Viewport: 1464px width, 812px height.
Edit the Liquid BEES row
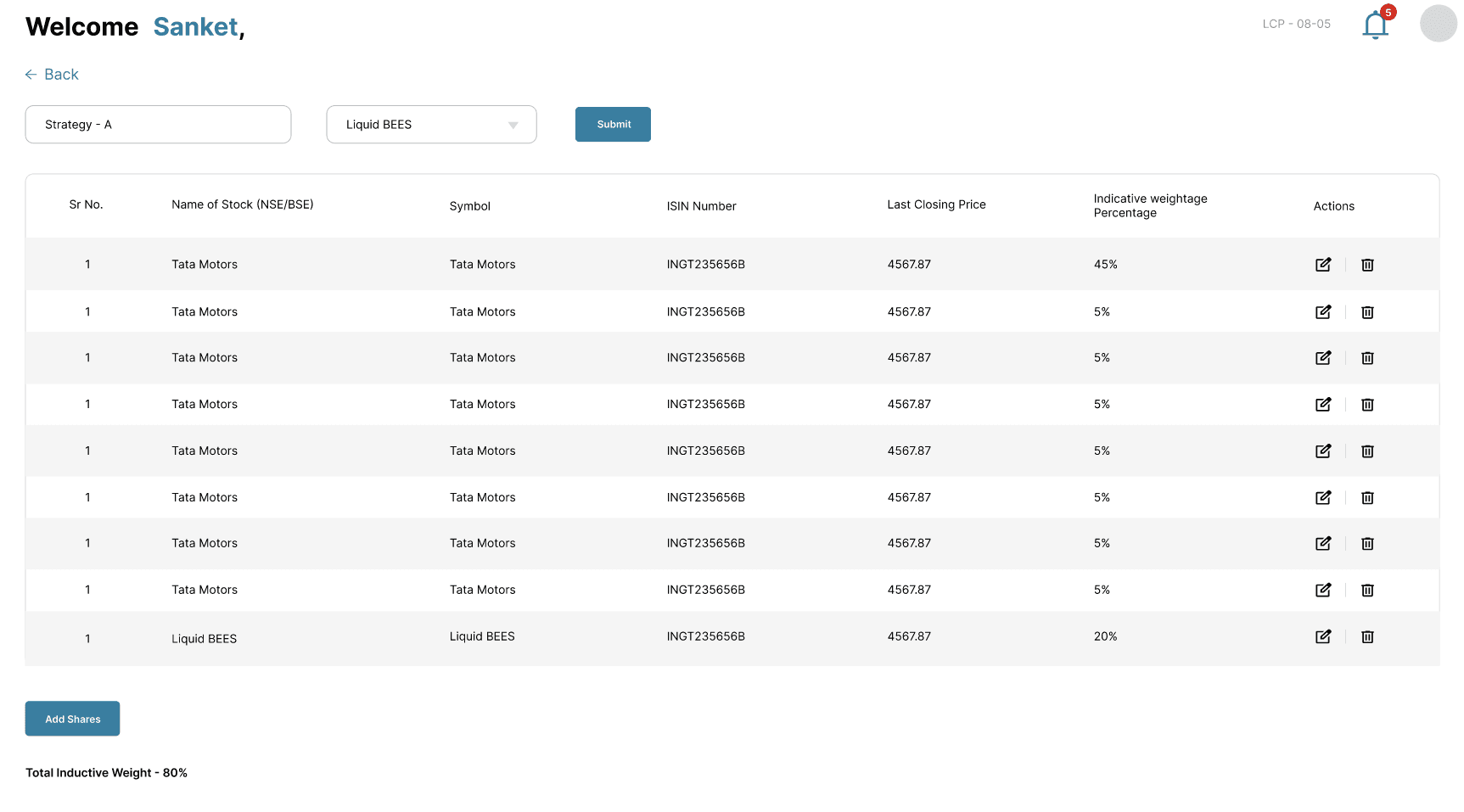(x=1323, y=636)
